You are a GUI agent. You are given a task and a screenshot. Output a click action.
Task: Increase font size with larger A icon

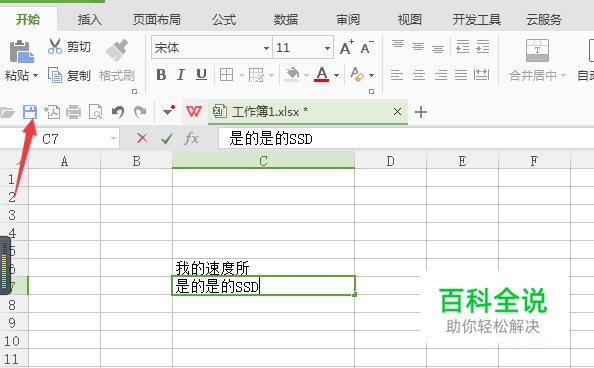[x=346, y=47]
